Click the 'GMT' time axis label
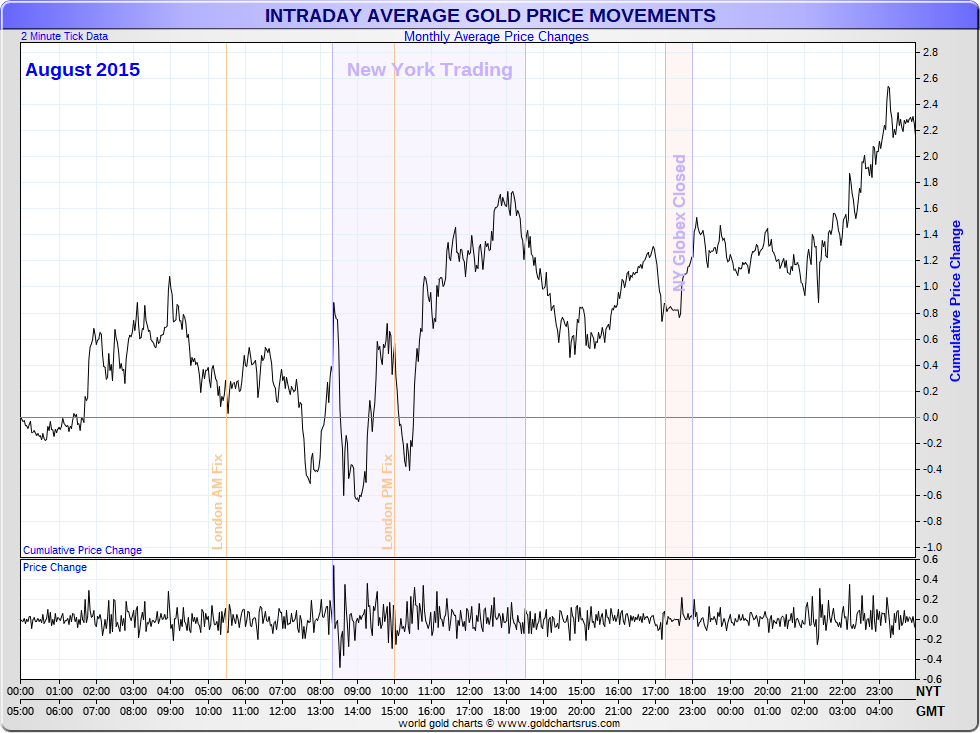The width and height of the screenshot is (980, 733). pyautogui.click(x=930, y=711)
